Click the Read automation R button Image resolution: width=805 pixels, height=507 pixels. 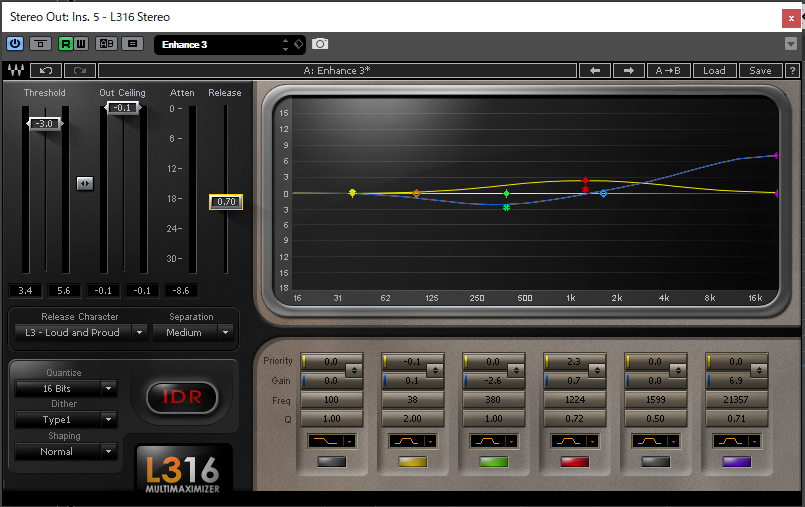tap(66, 44)
